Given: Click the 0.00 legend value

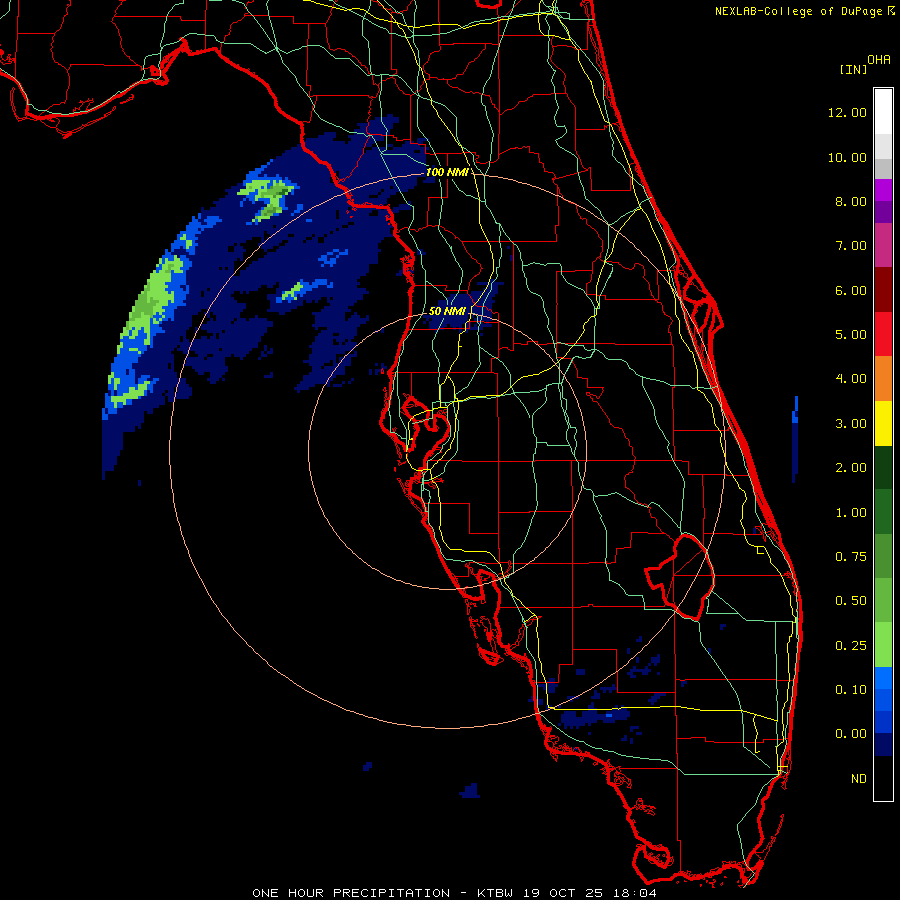Looking at the screenshot, I should [x=851, y=734].
